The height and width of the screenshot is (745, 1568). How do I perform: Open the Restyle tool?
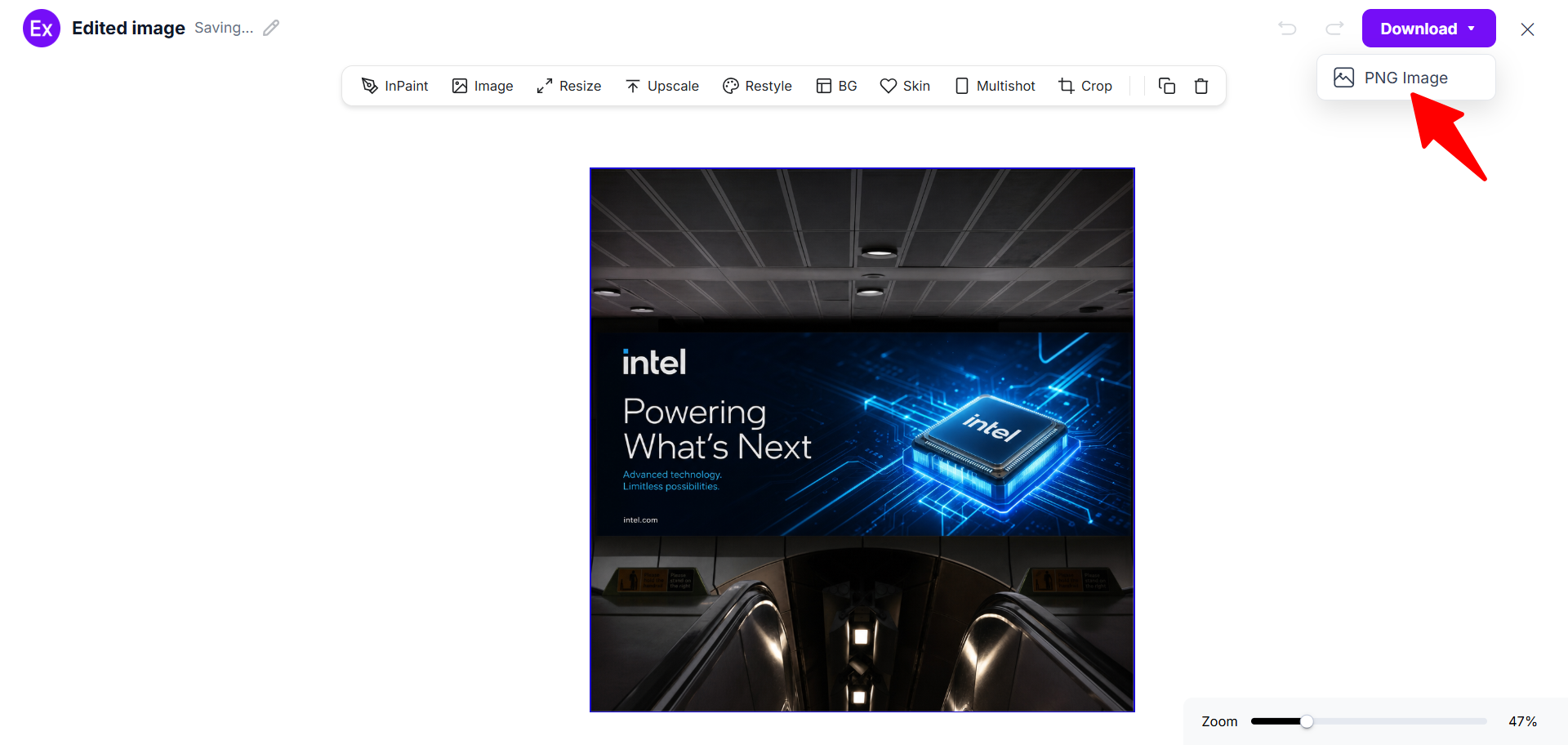click(x=757, y=86)
